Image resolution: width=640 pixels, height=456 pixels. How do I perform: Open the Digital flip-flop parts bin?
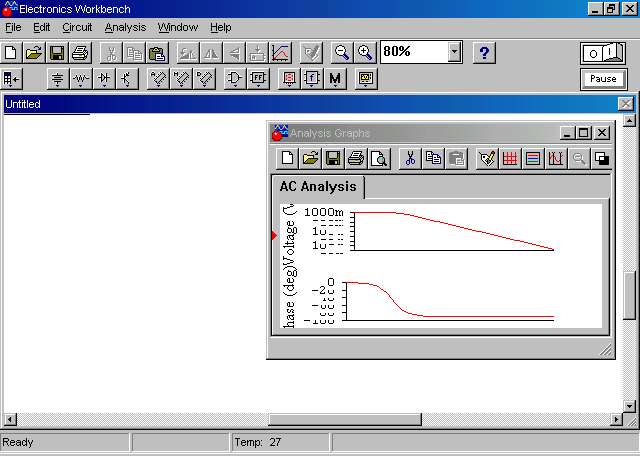coord(258,78)
